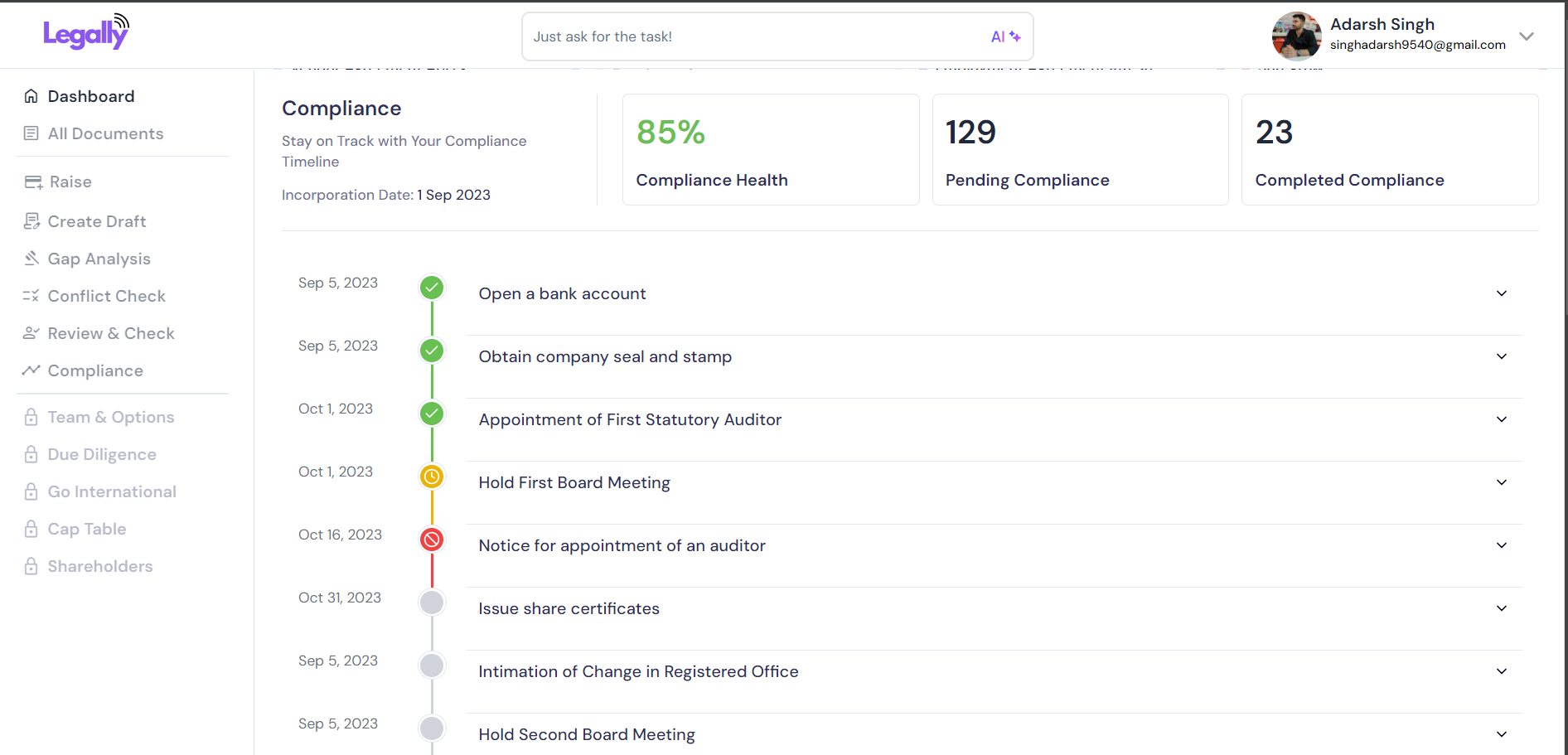Screen dimensions: 1568x755
Task: Click the All Documents sidebar icon
Action: click(31, 133)
